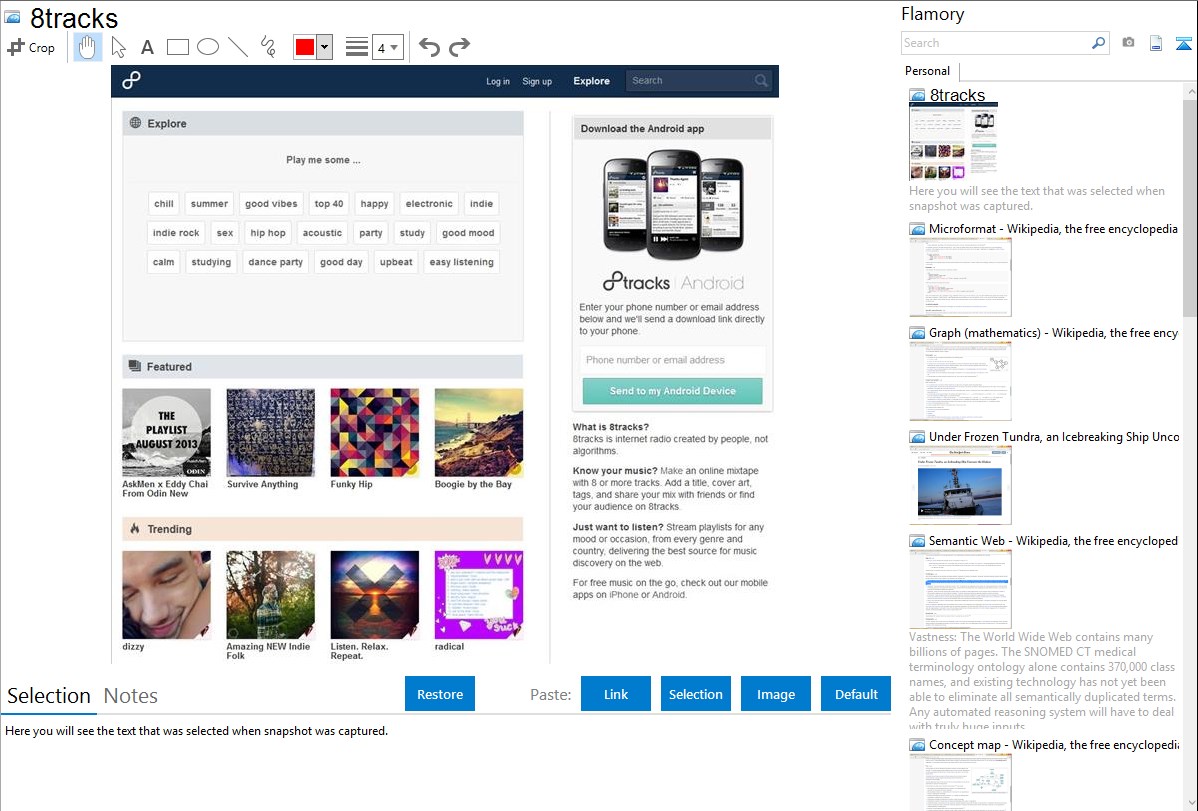Click the rightmost blue icon in Flamory header
This screenshot has height=811, width=1198.
1183,43
